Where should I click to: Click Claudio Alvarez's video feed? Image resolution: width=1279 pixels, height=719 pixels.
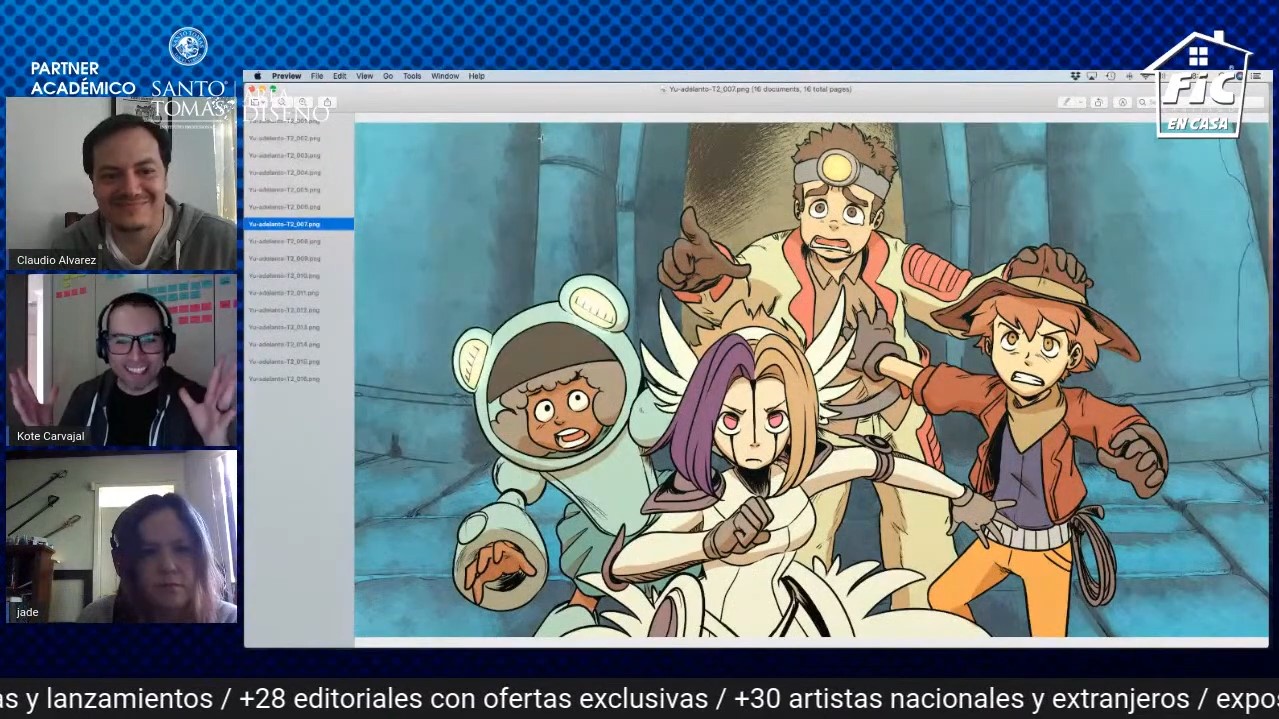[121, 183]
